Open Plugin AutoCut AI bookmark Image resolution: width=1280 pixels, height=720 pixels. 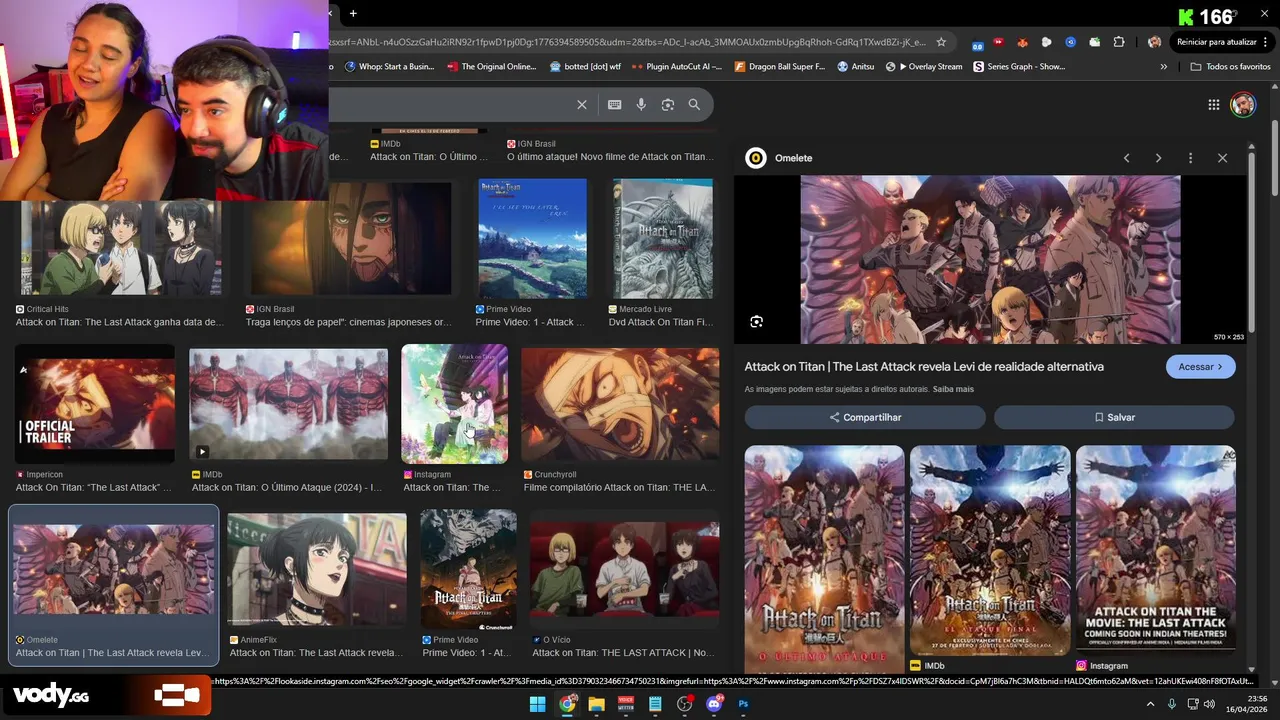(x=677, y=67)
